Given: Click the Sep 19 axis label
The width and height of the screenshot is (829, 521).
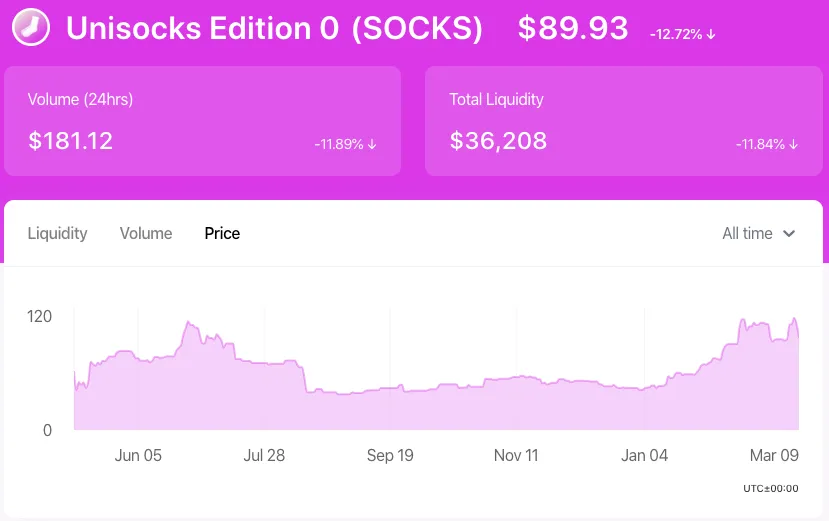Looking at the screenshot, I should 390,455.
